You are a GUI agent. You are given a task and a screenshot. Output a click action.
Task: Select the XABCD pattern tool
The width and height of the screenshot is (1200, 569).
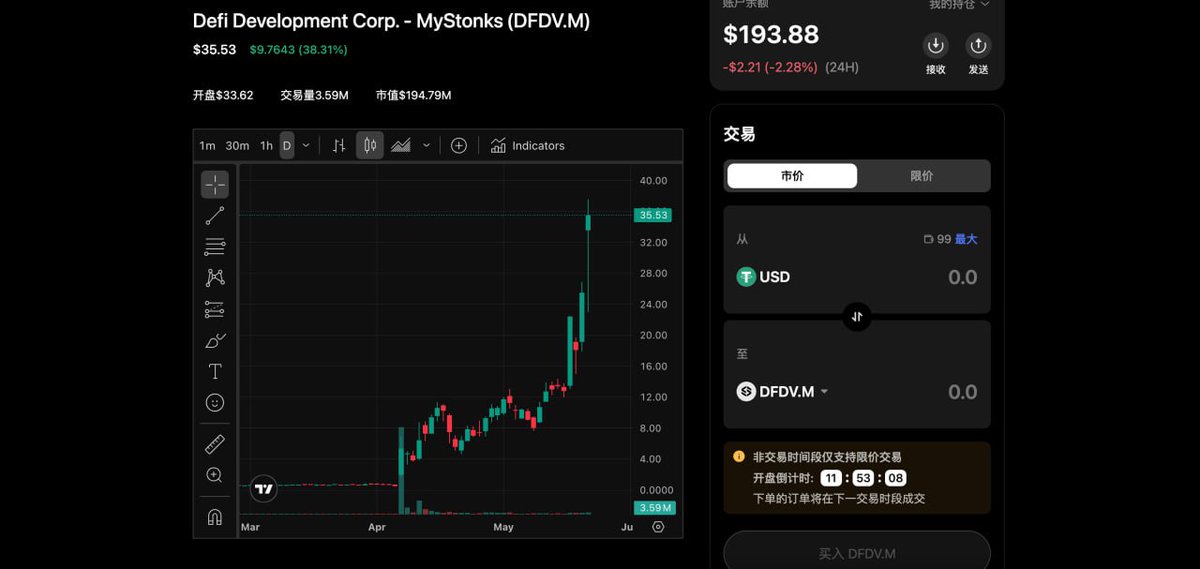215,278
